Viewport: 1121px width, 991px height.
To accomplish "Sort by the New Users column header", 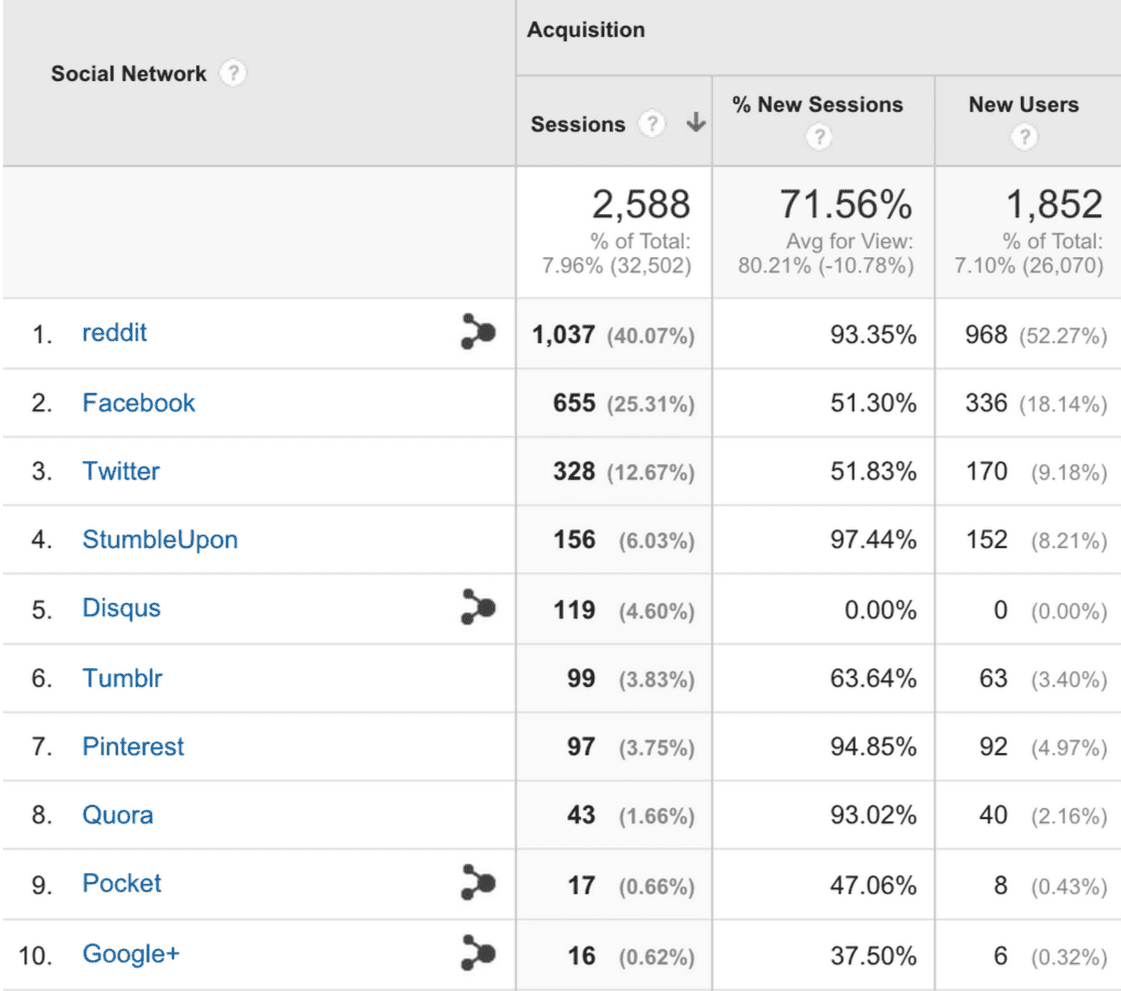I will (x=1024, y=104).
